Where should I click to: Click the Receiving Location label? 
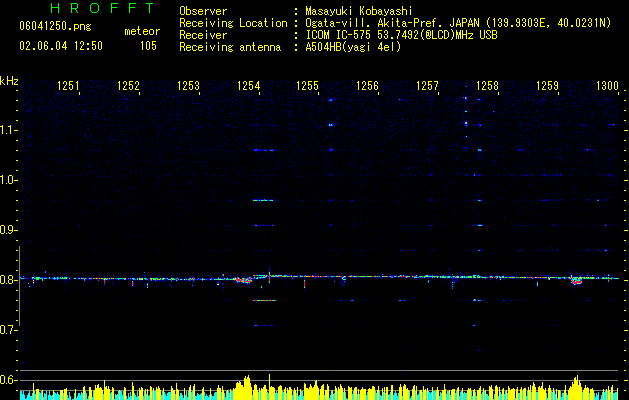click(233, 23)
